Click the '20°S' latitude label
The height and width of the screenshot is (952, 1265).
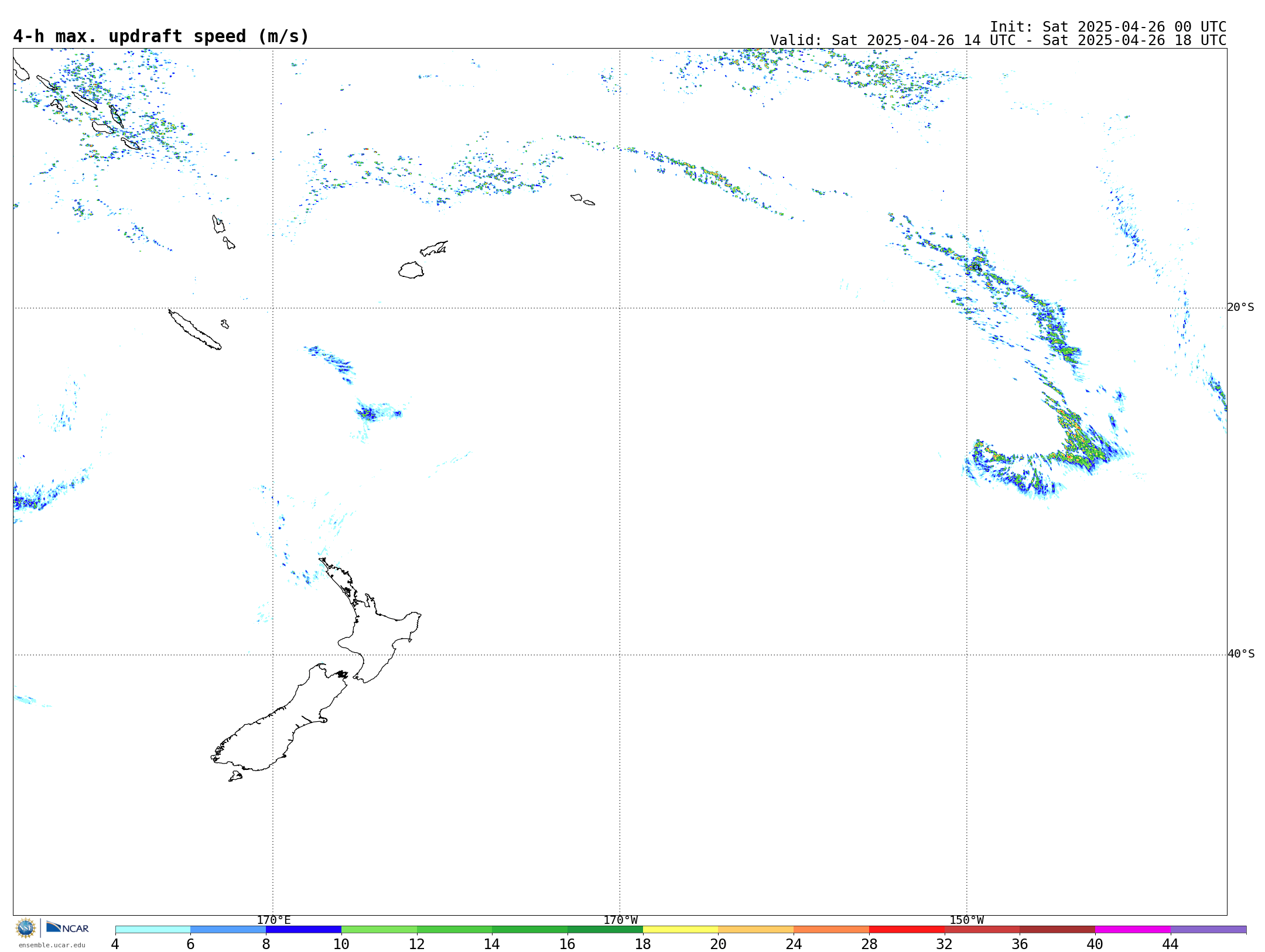tap(1240, 307)
